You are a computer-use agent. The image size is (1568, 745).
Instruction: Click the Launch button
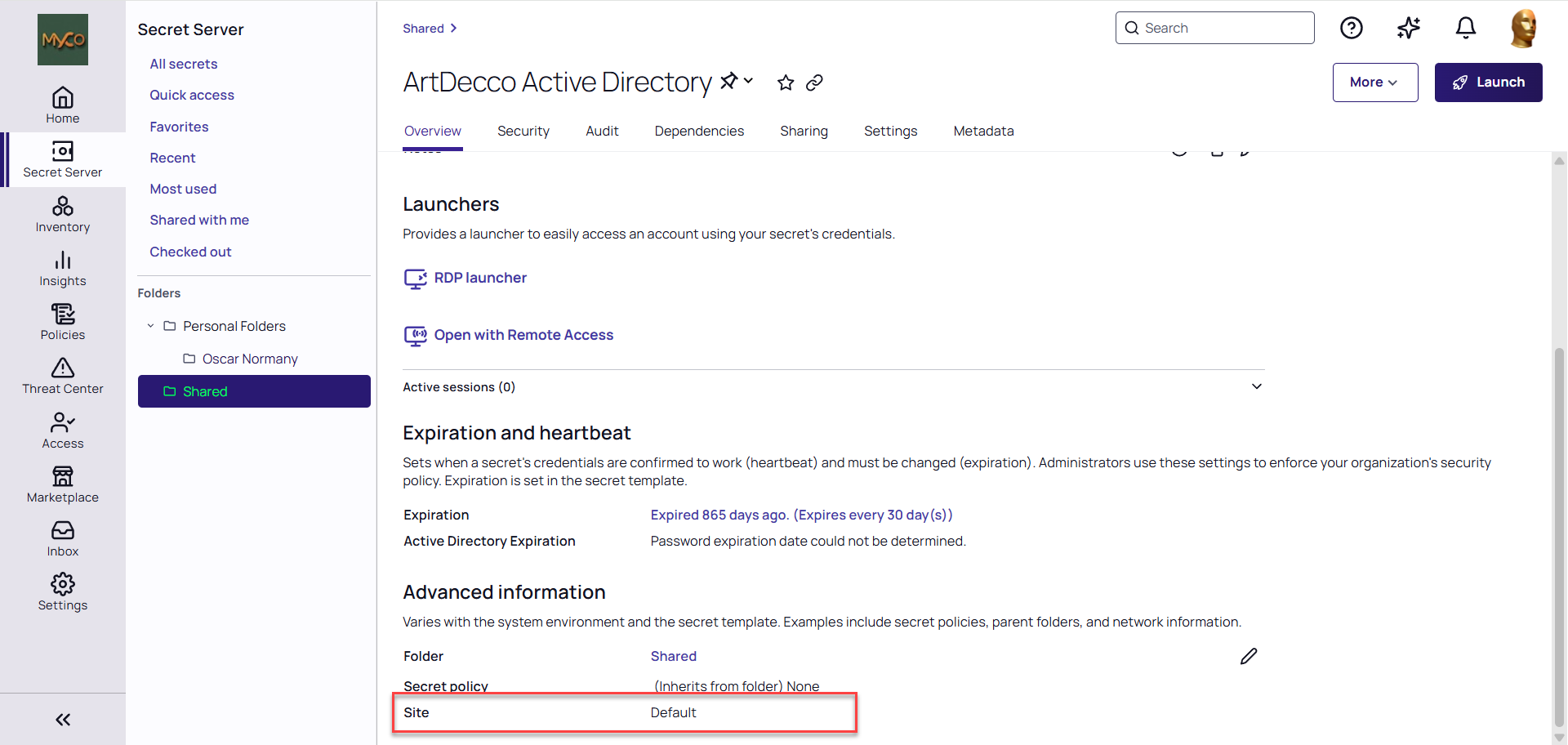tap(1488, 83)
